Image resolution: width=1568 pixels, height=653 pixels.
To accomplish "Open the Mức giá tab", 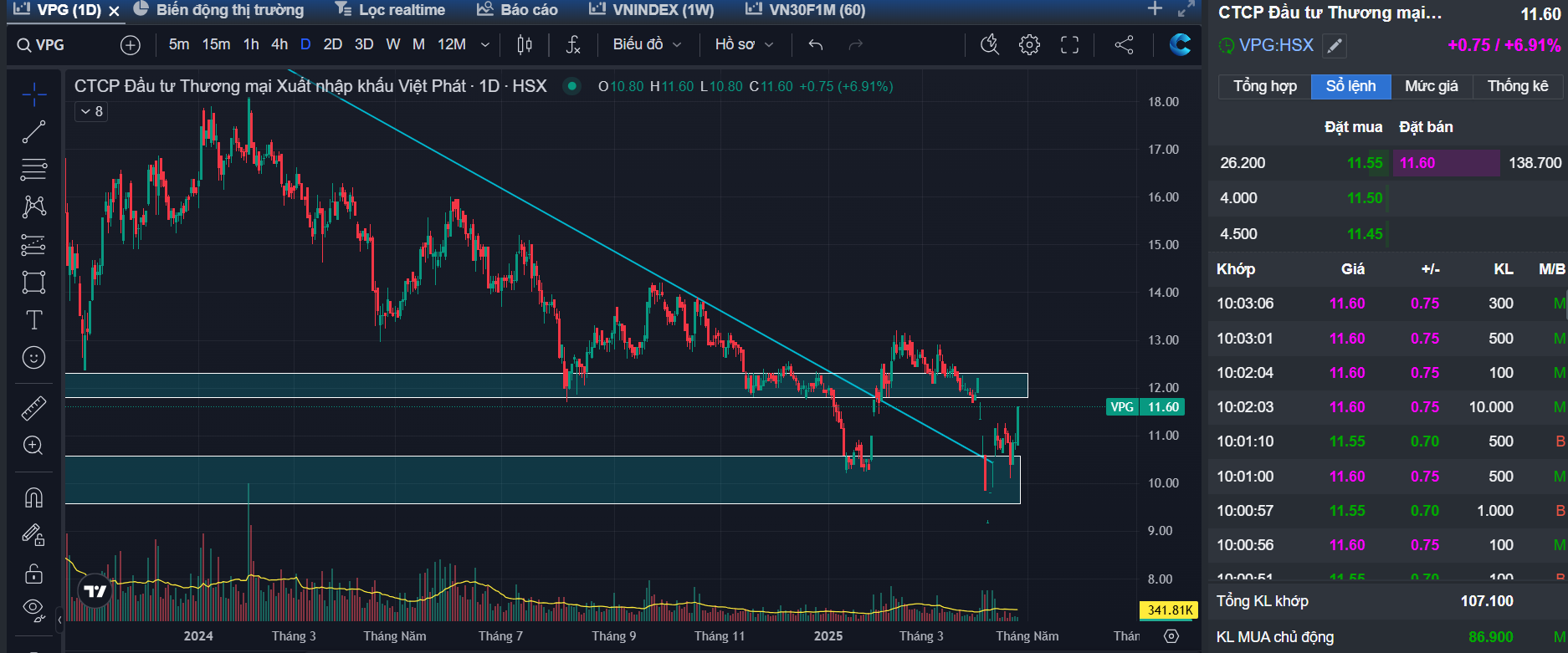I will [x=1431, y=86].
